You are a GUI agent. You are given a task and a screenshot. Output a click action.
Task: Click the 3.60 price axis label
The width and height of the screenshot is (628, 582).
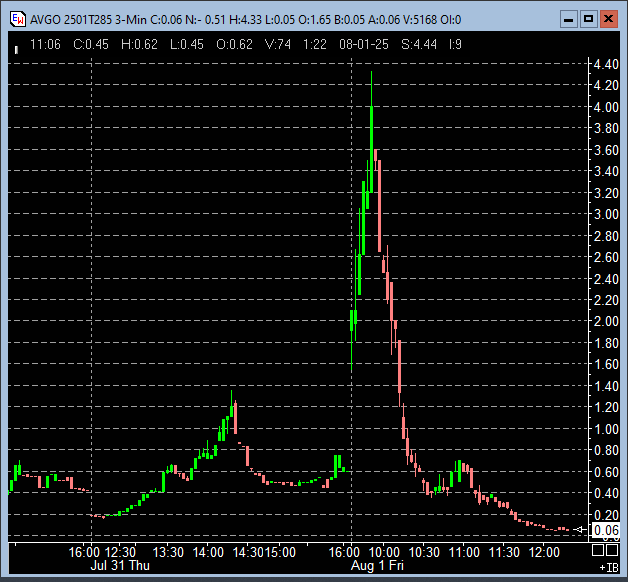[606, 150]
